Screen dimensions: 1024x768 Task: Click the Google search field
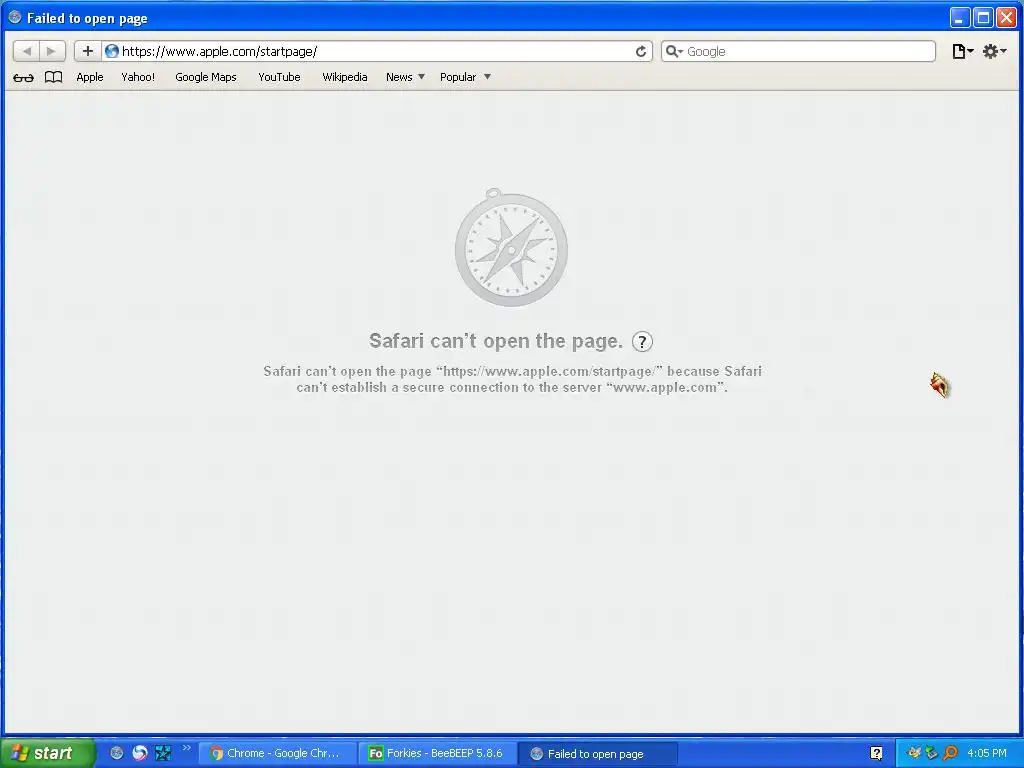click(x=798, y=52)
